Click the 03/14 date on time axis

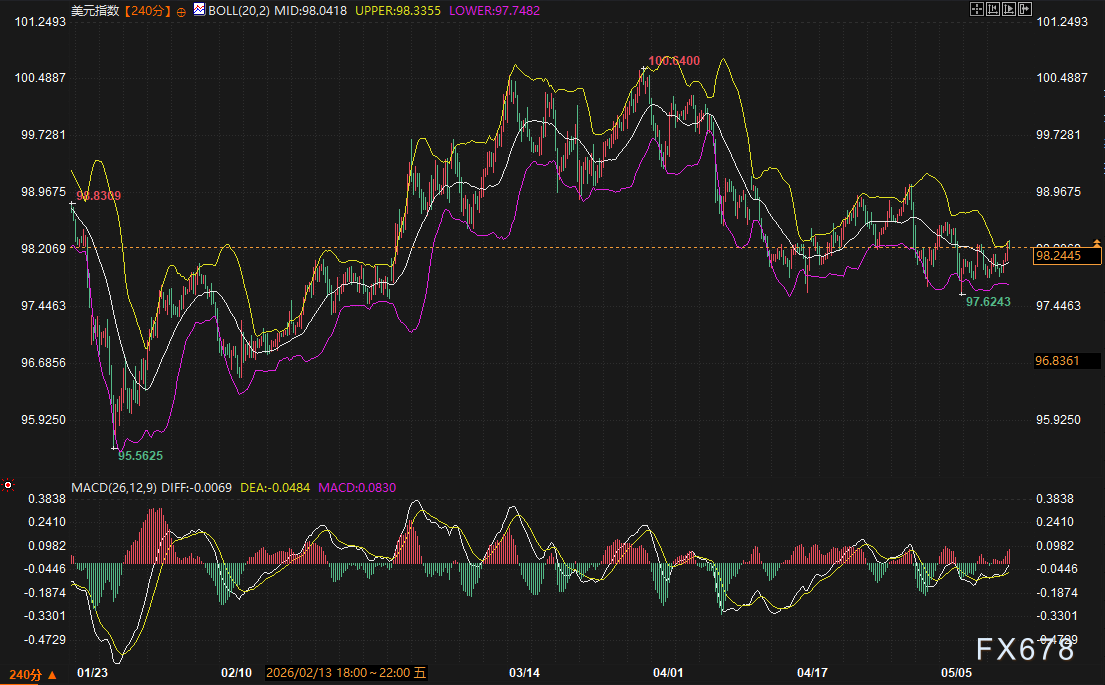(524, 672)
